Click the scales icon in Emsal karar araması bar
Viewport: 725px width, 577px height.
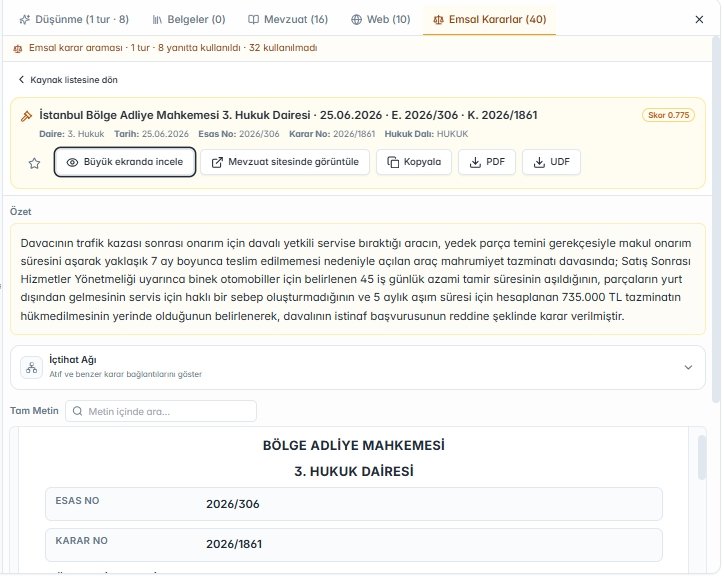coord(18,48)
